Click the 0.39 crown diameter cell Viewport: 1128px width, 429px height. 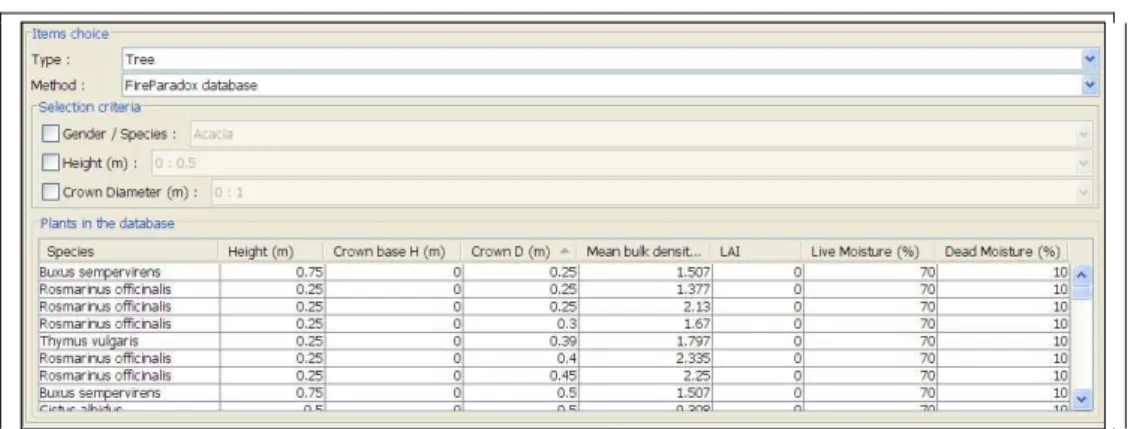coord(521,341)
